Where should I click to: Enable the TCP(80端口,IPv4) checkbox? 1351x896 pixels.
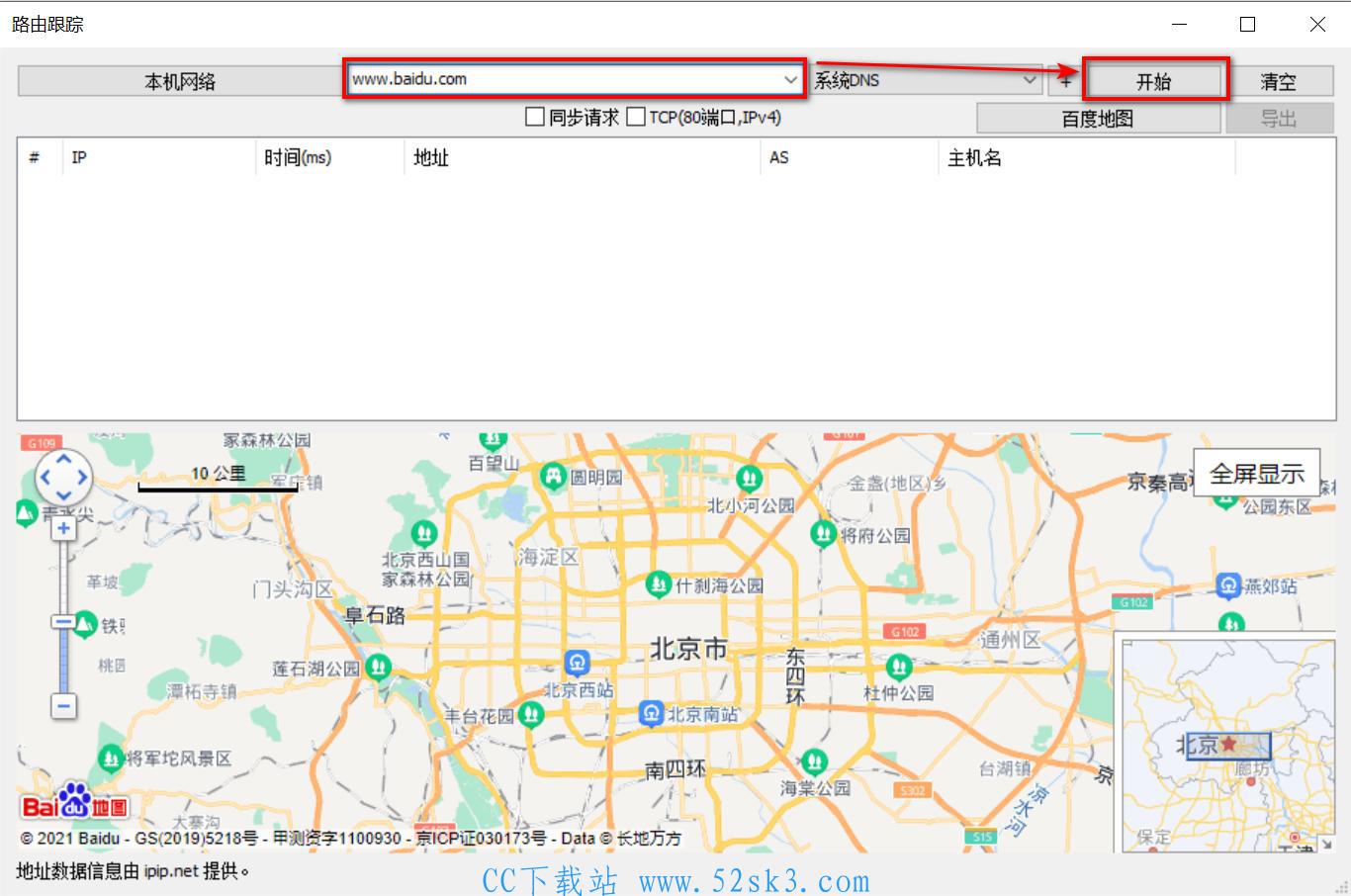click(x=636, y=117)
